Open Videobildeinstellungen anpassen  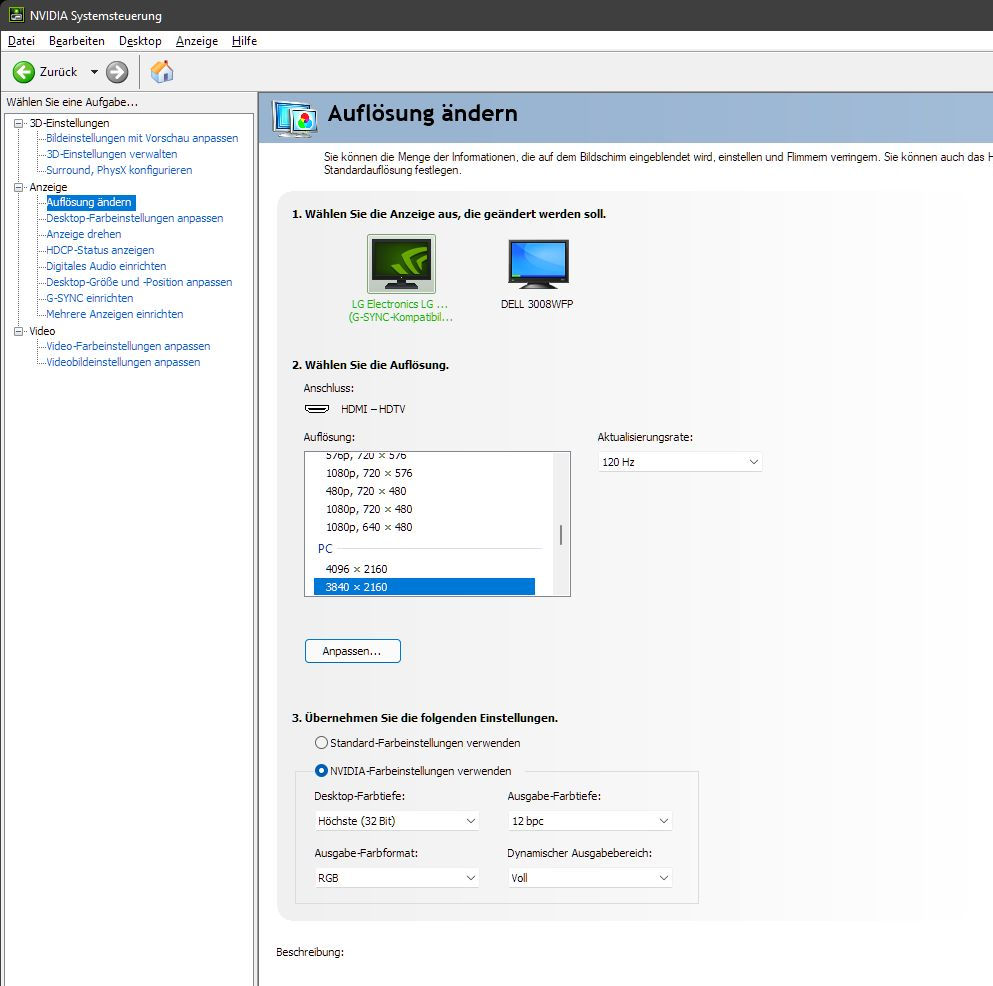coord(123,362)
